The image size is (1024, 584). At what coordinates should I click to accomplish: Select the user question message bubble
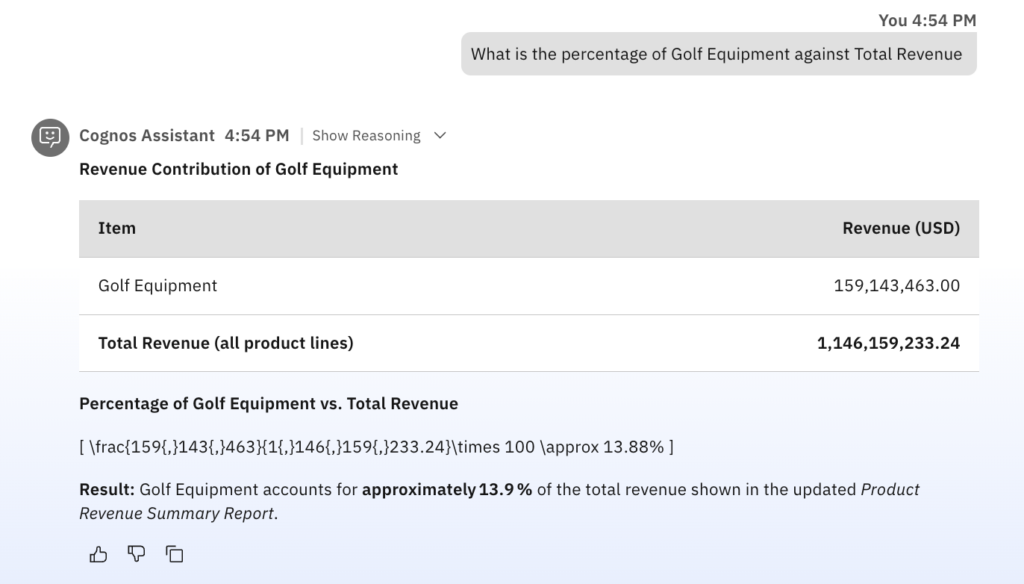717,54
